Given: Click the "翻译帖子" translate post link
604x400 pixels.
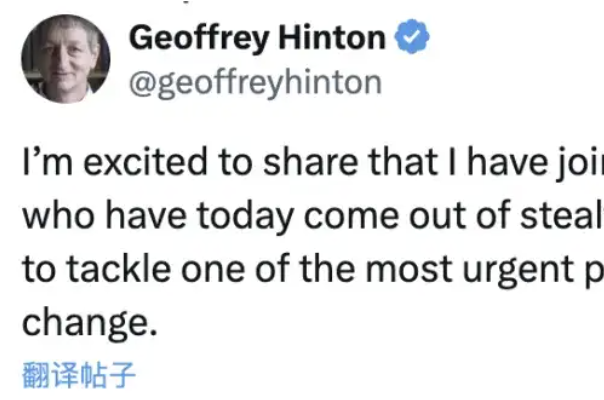Looking at the screenshot, I should coord(77,374).
